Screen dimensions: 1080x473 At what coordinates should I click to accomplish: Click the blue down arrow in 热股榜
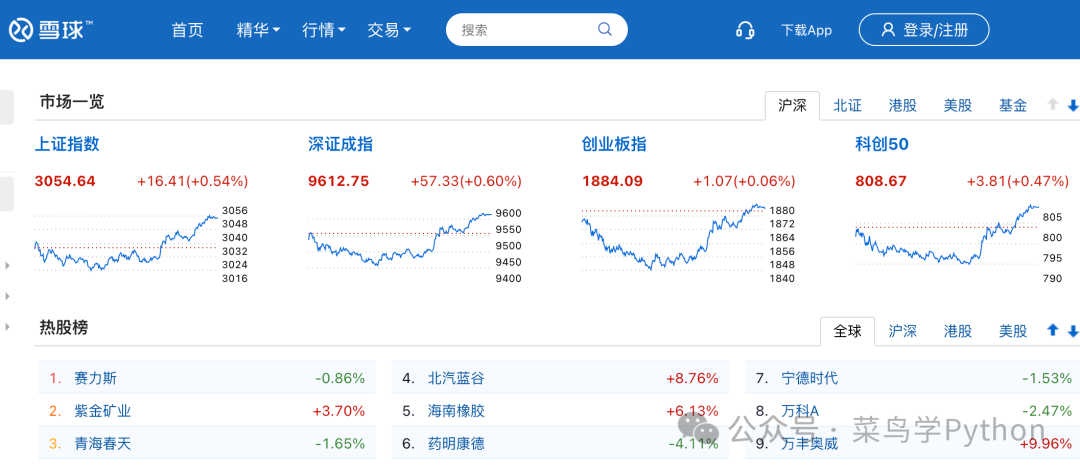pyautogui.click(x=1072, y=331)
